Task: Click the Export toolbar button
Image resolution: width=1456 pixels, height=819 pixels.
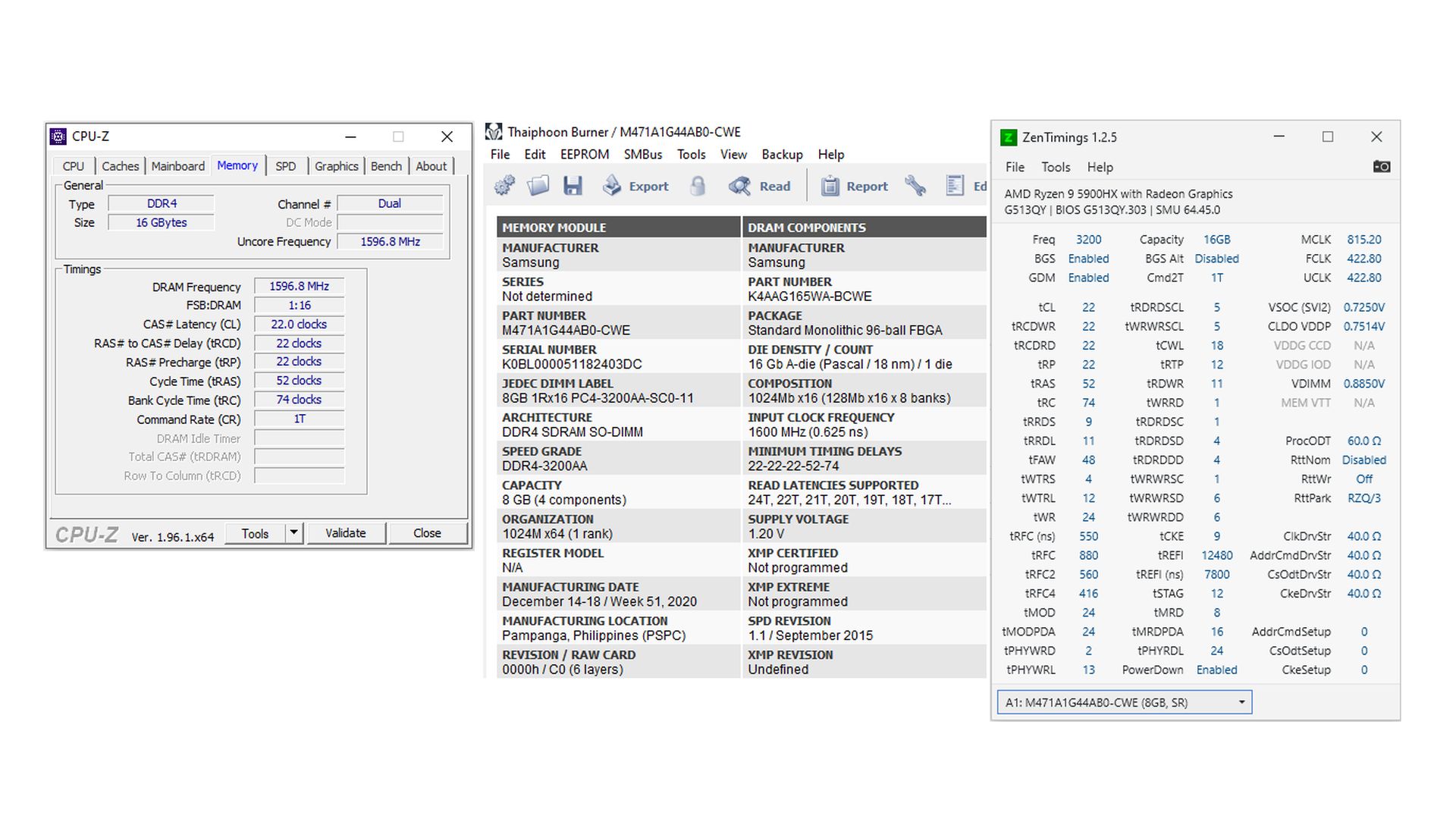Action: (x=635, y=186)
